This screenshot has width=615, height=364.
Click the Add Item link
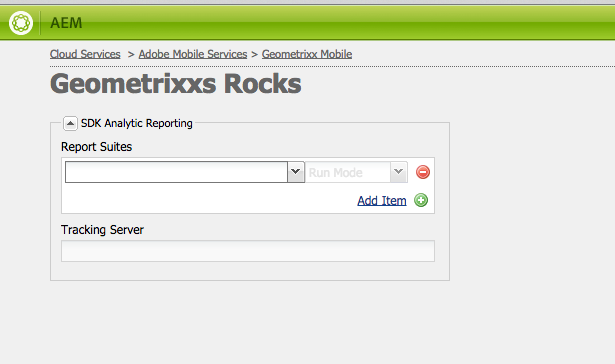coord(382,200)
